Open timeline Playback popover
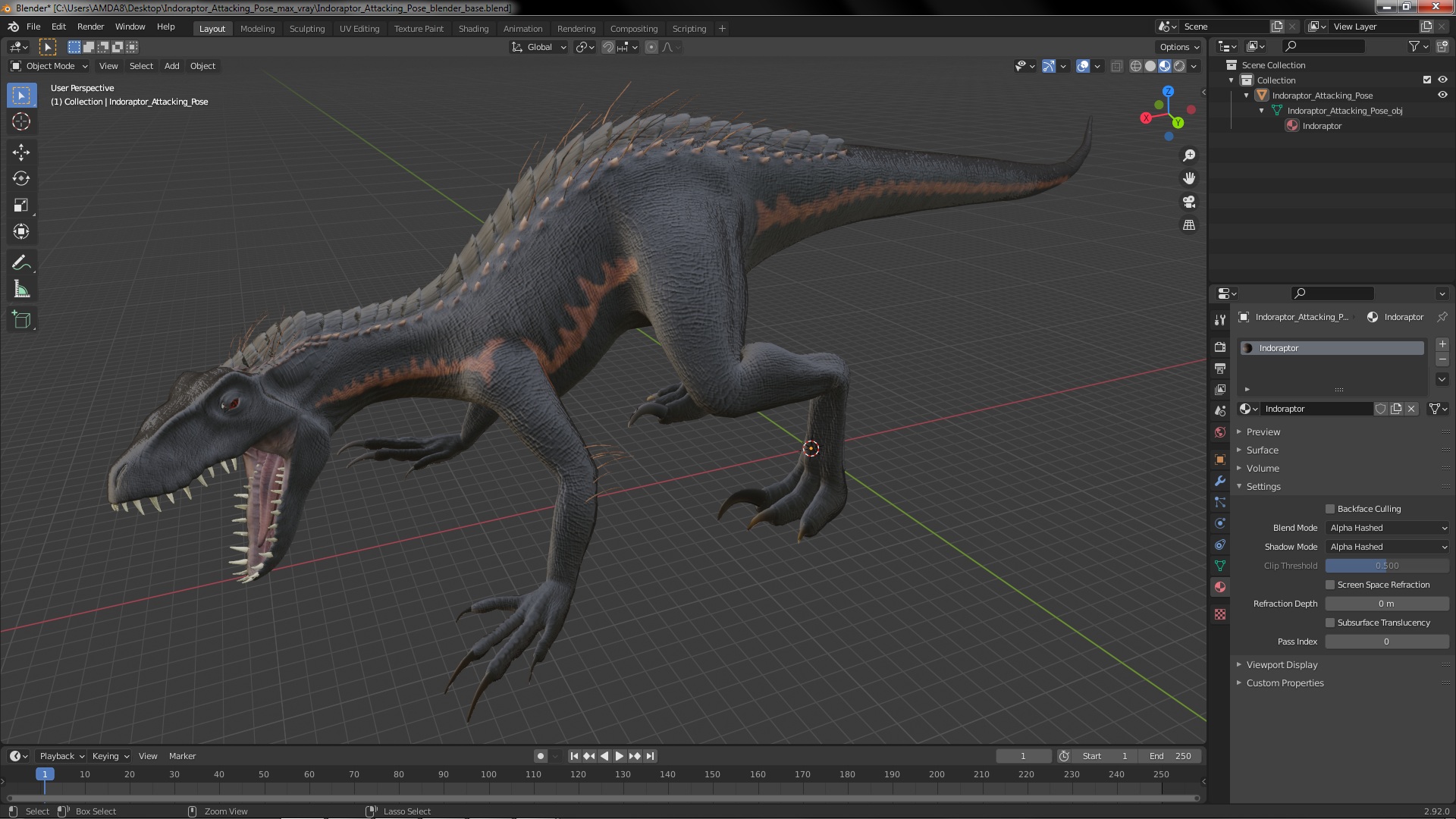The height and width of the screenshot is (819, 1456). (61, 756)
